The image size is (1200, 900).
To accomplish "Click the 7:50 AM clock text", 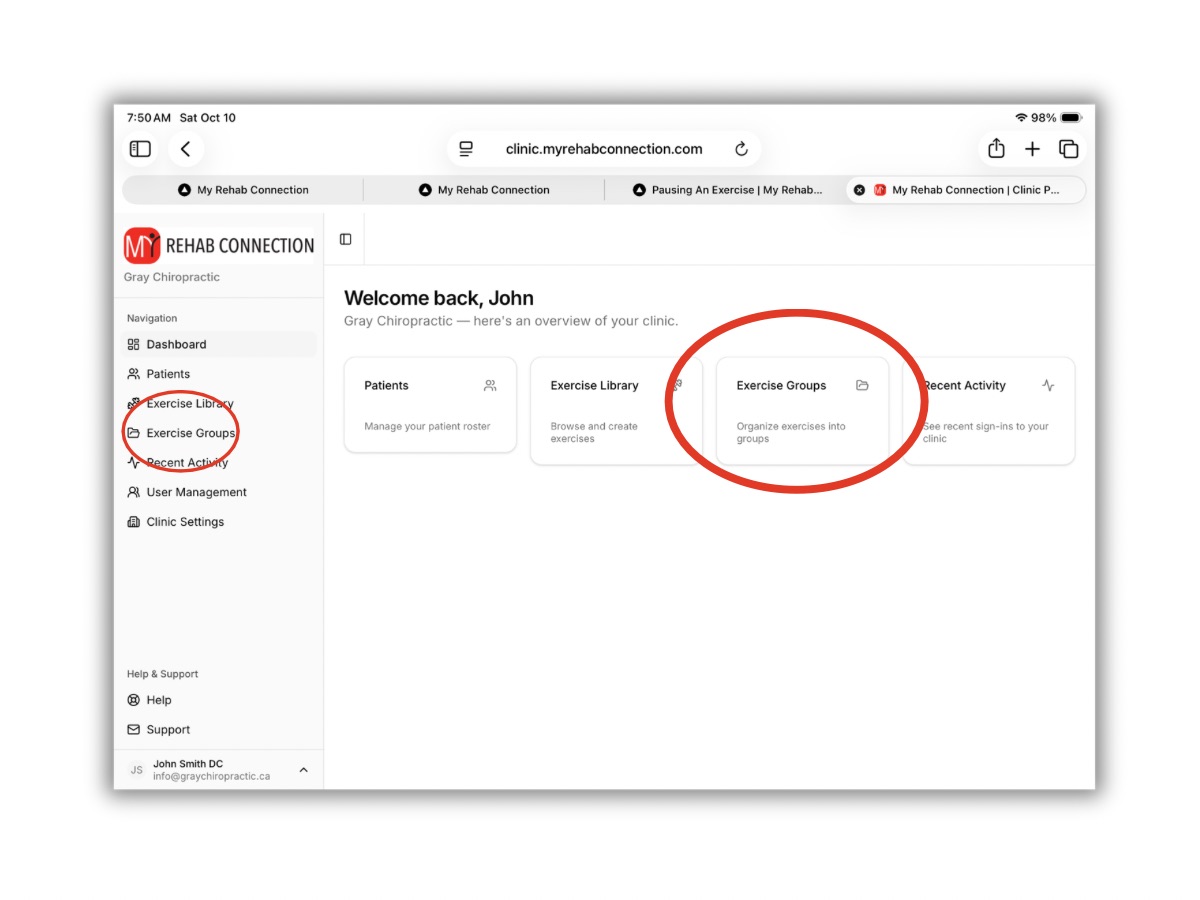I will 149,118.
